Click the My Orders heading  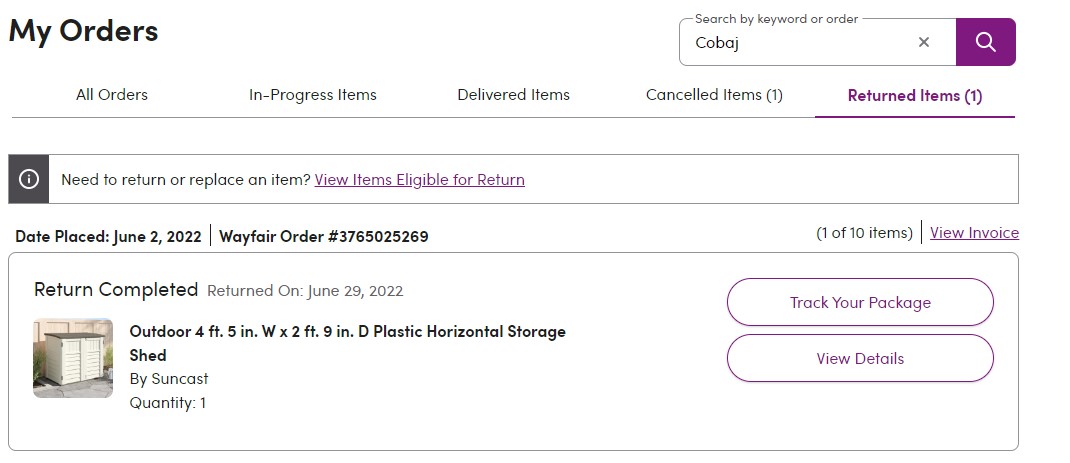pyautogui.click(x=83, y=31)
